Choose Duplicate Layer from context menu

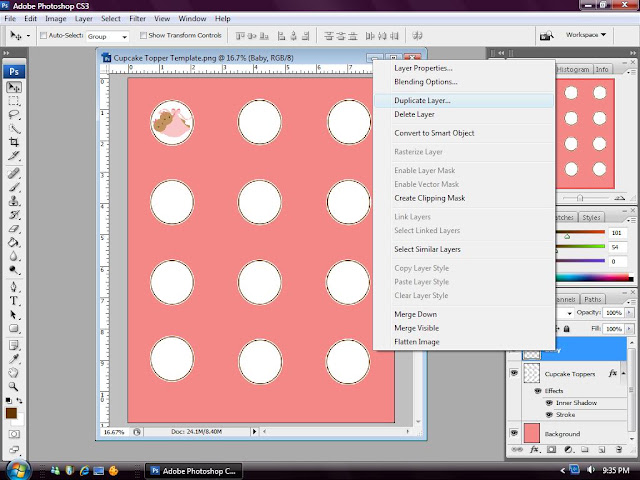(464, 100)
